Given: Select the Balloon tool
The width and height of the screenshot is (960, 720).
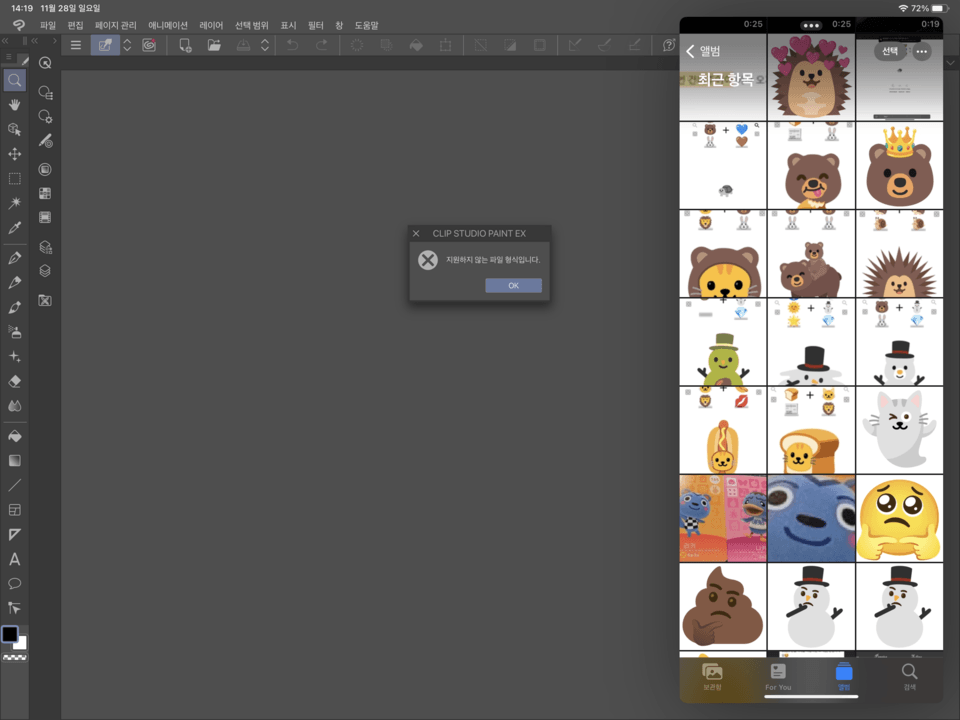Looking at the screenshot, I should (14, 582).
